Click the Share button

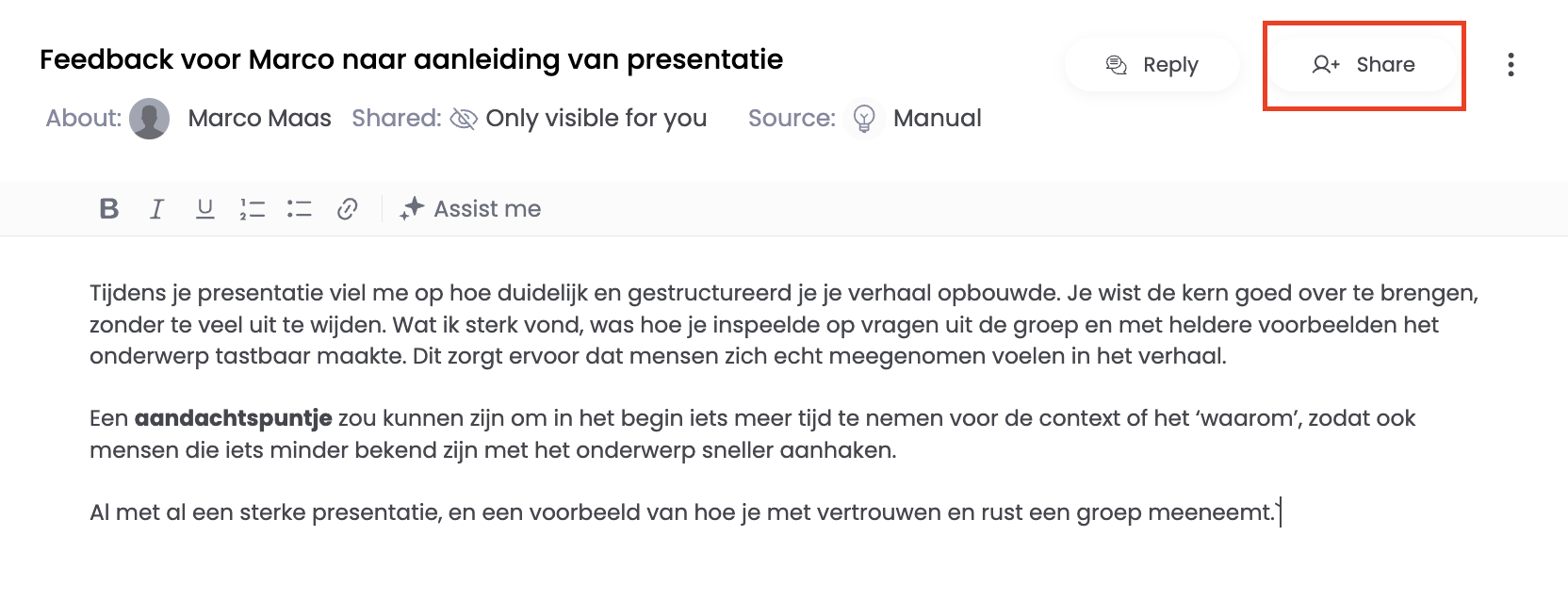pyautogui.click(x=1364, y=65)
